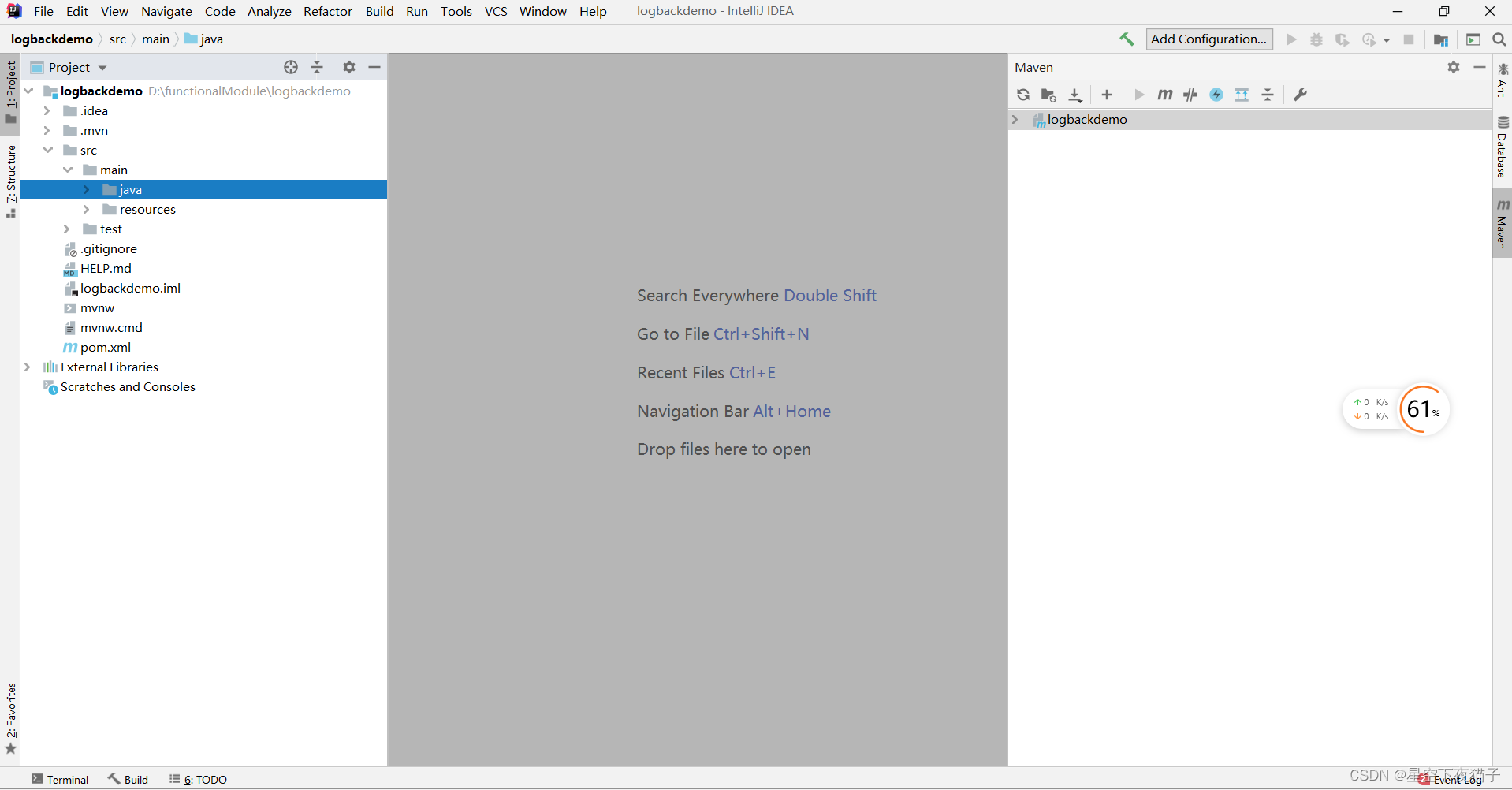Click Locate/Scroll from Source target icon

coord(291,67)
